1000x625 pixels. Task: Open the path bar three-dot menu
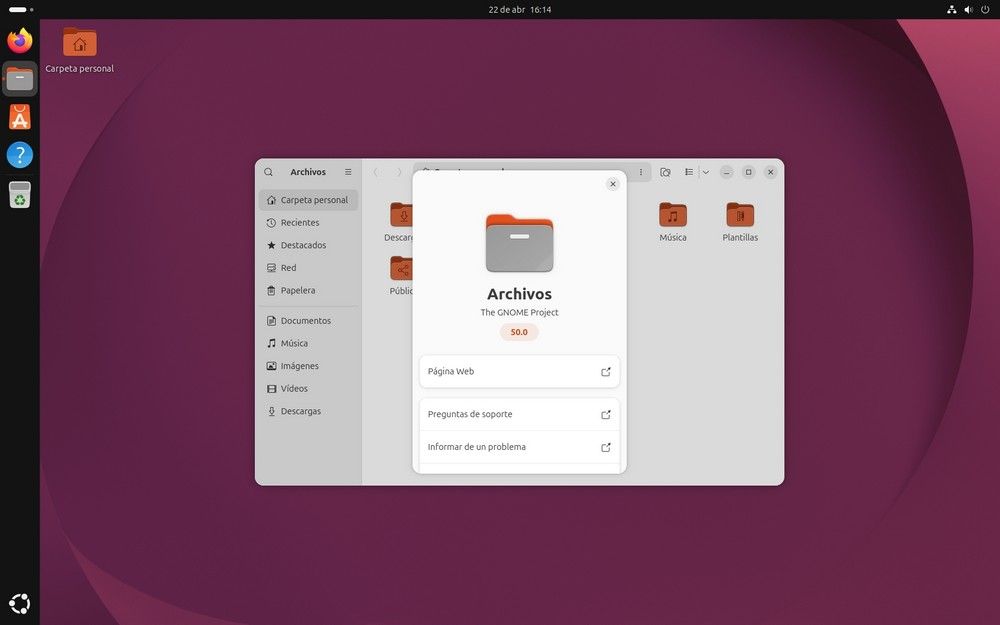pyautogui.click(x=641, y=172)
